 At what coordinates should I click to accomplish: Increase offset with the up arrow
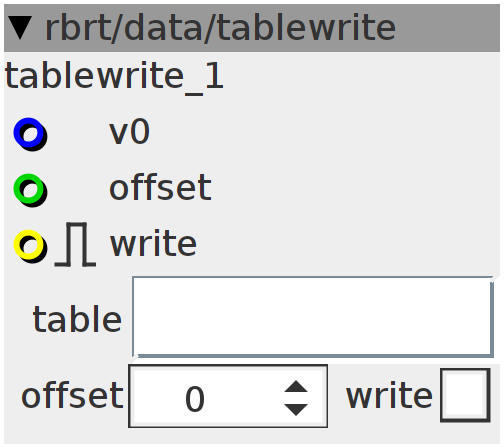296,386
